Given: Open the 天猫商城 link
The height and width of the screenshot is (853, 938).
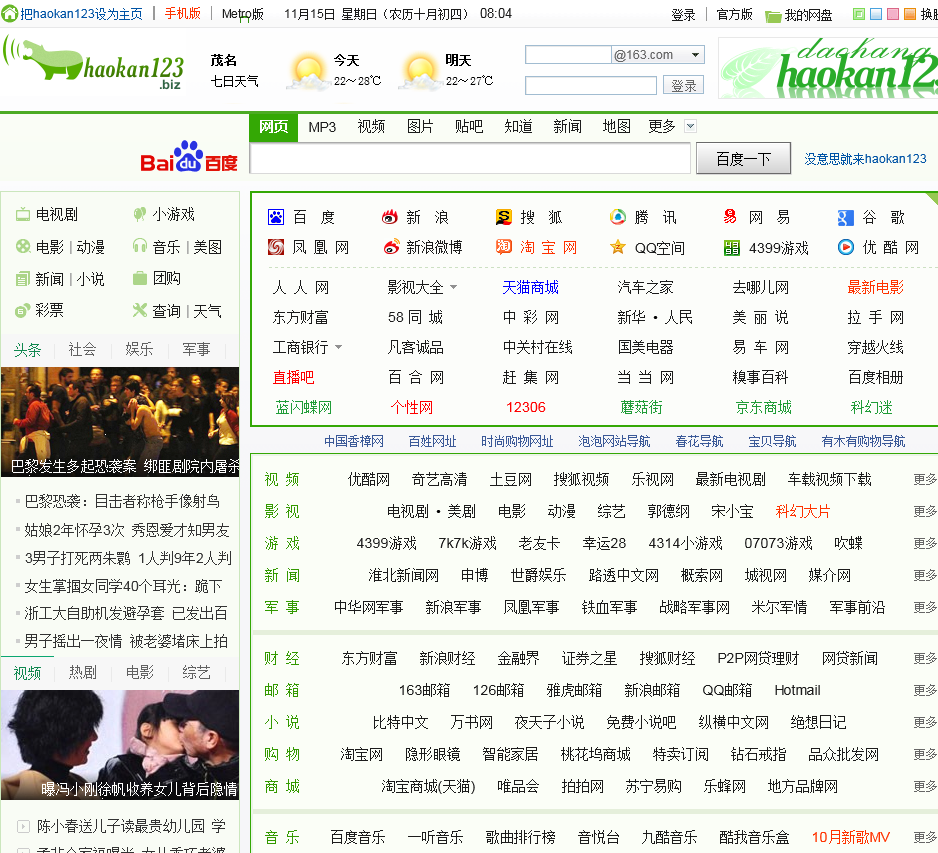Looking at the screenshot, I should [530, 288].
